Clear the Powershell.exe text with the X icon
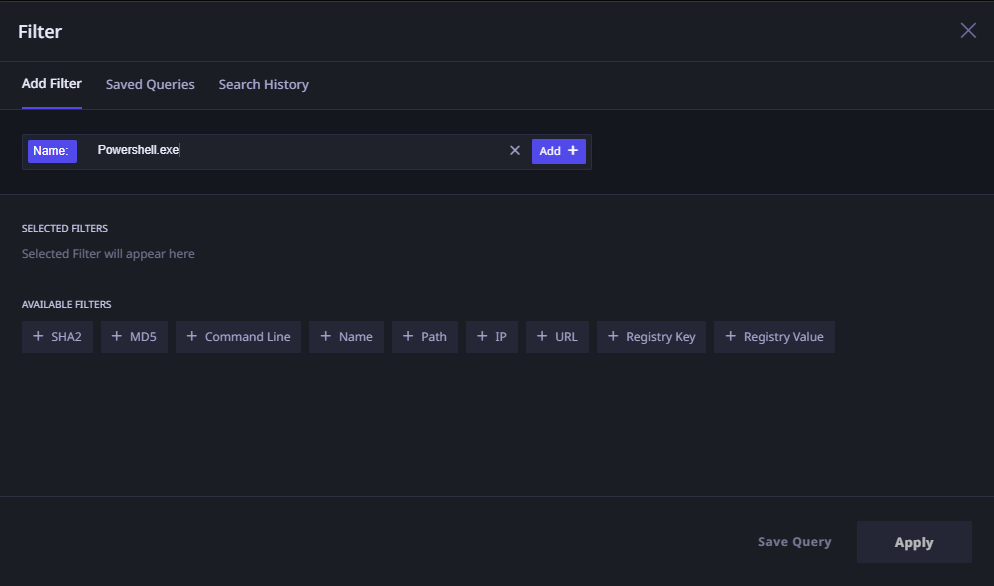 [x=515, y=151]
